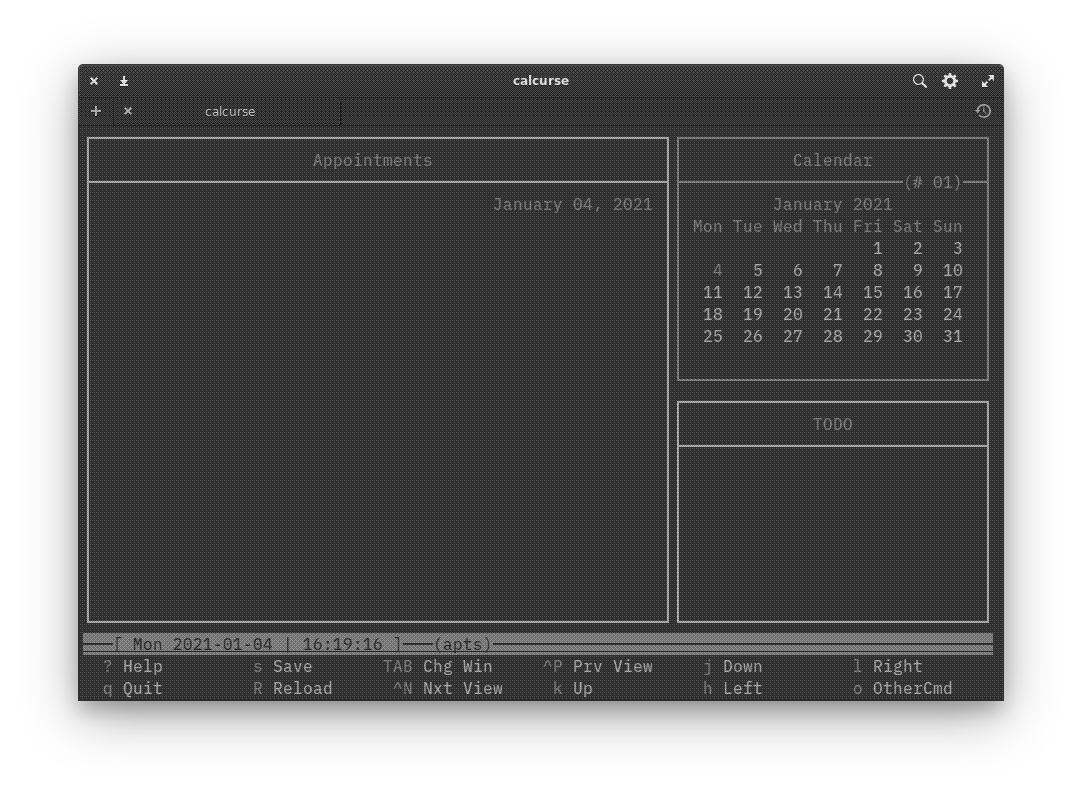The height and width of the screenshot is (793, 1082).
Task: Select day 26 in the calendar
Action: [x=752, y=337]
